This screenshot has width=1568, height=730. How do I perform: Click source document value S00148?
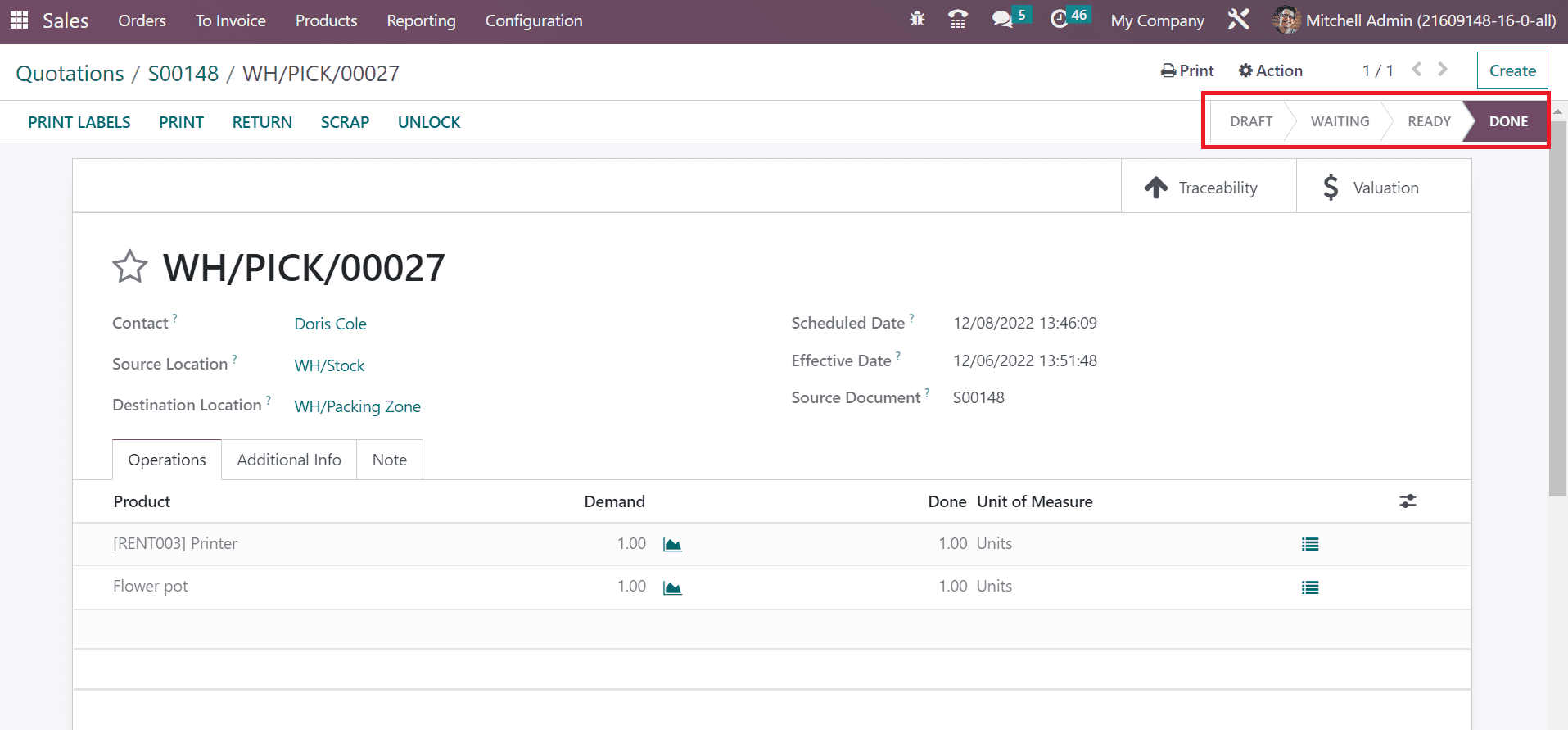tap(978, 397)
